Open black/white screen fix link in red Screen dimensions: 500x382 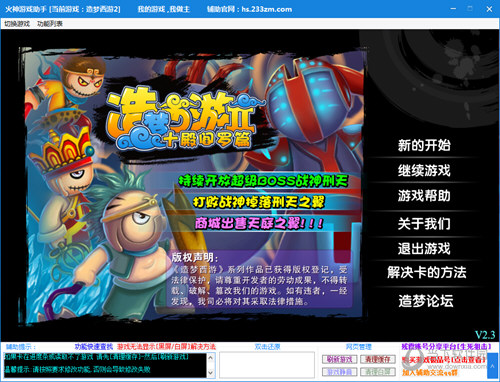click(166, 347)
